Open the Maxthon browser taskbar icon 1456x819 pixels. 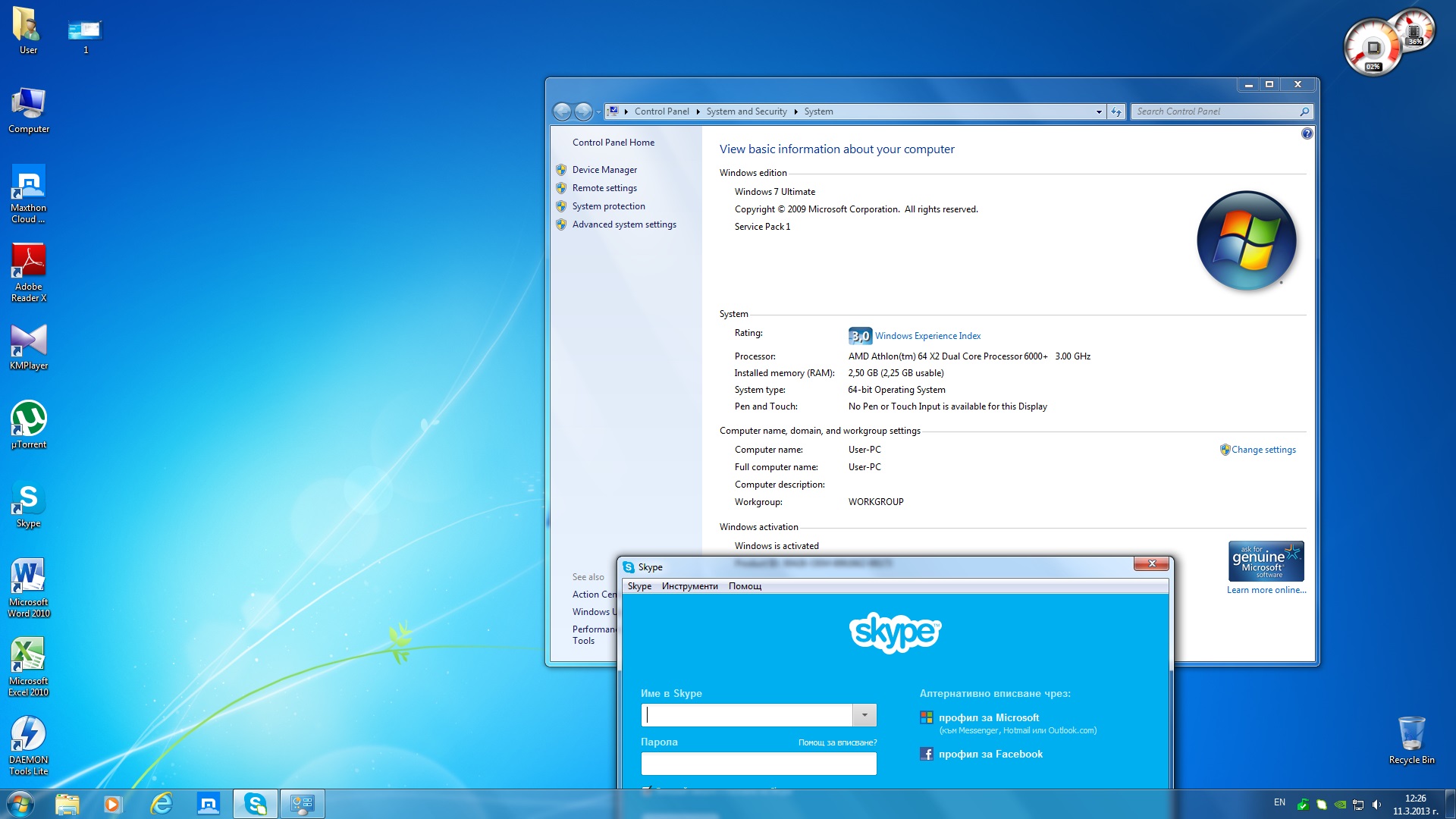click(x=208, y=804)
